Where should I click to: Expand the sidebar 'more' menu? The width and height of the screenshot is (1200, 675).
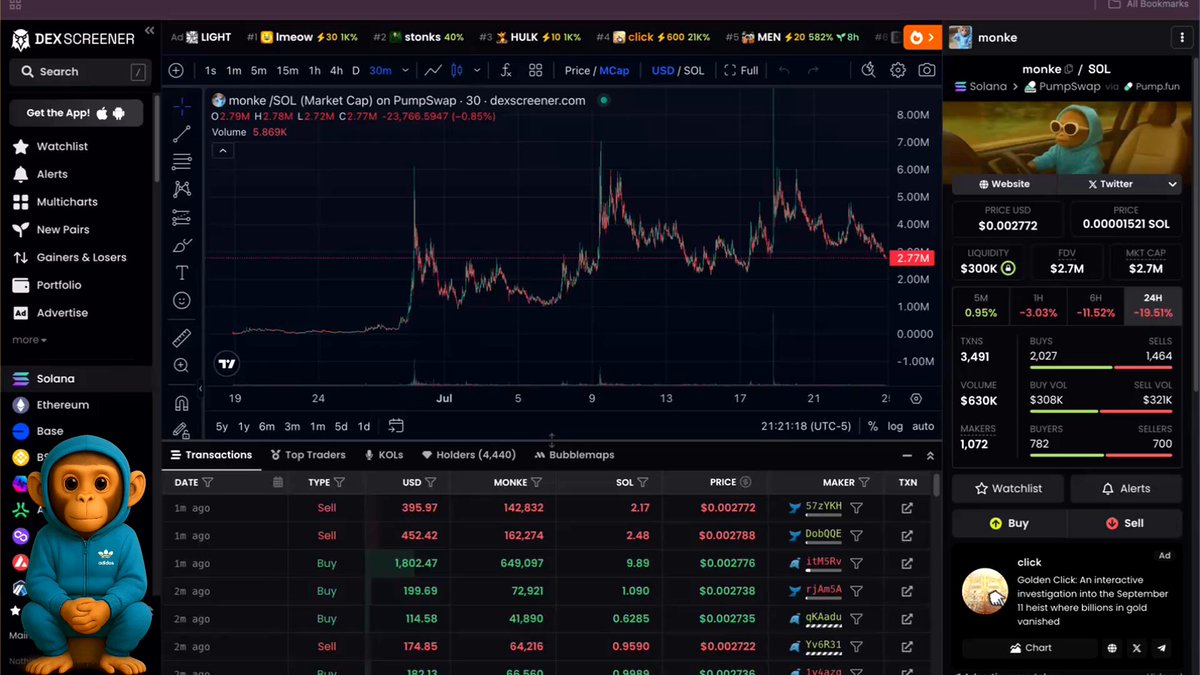[x=28, y=340]
